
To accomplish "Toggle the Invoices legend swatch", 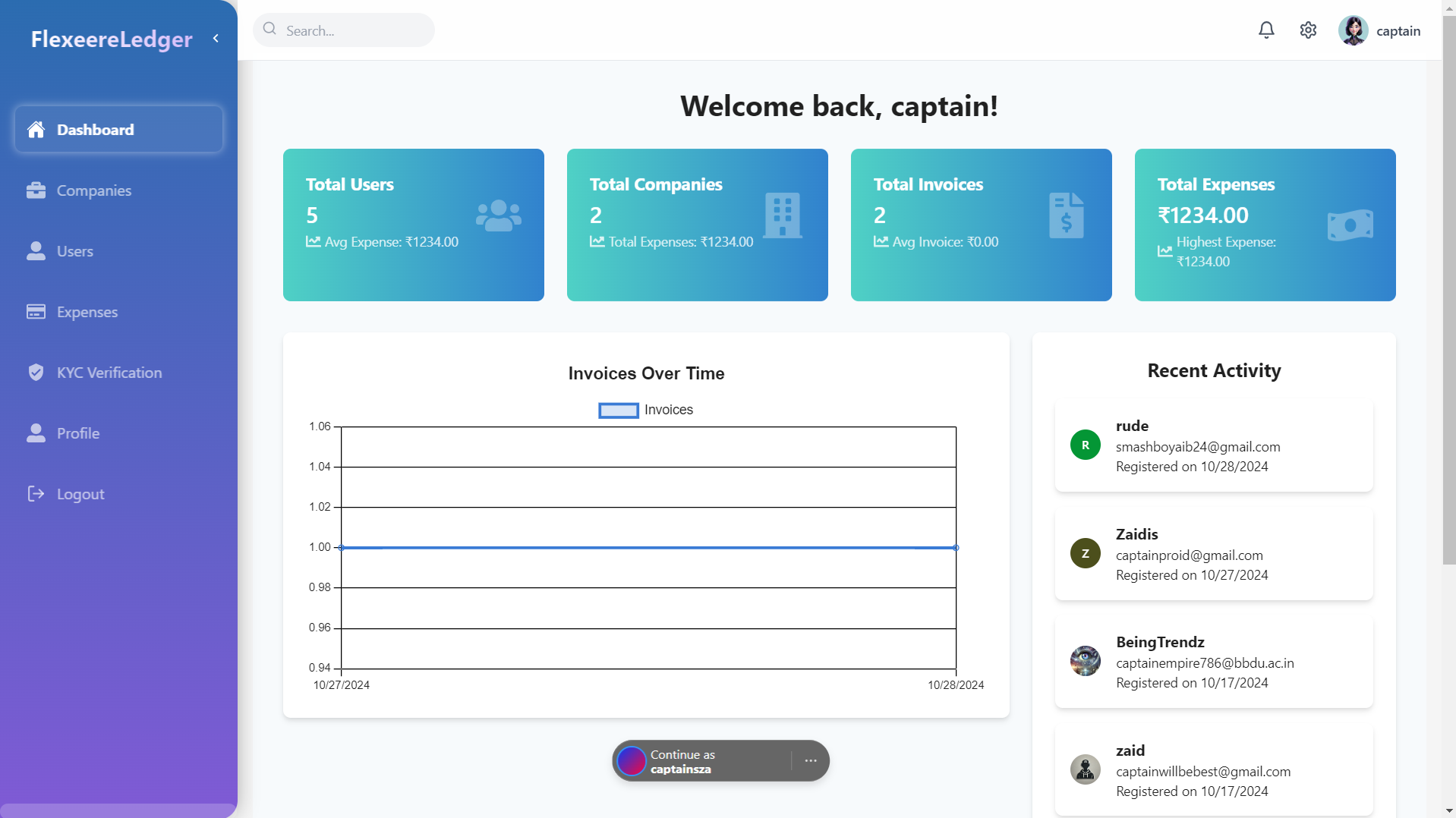I will [619, 411].
